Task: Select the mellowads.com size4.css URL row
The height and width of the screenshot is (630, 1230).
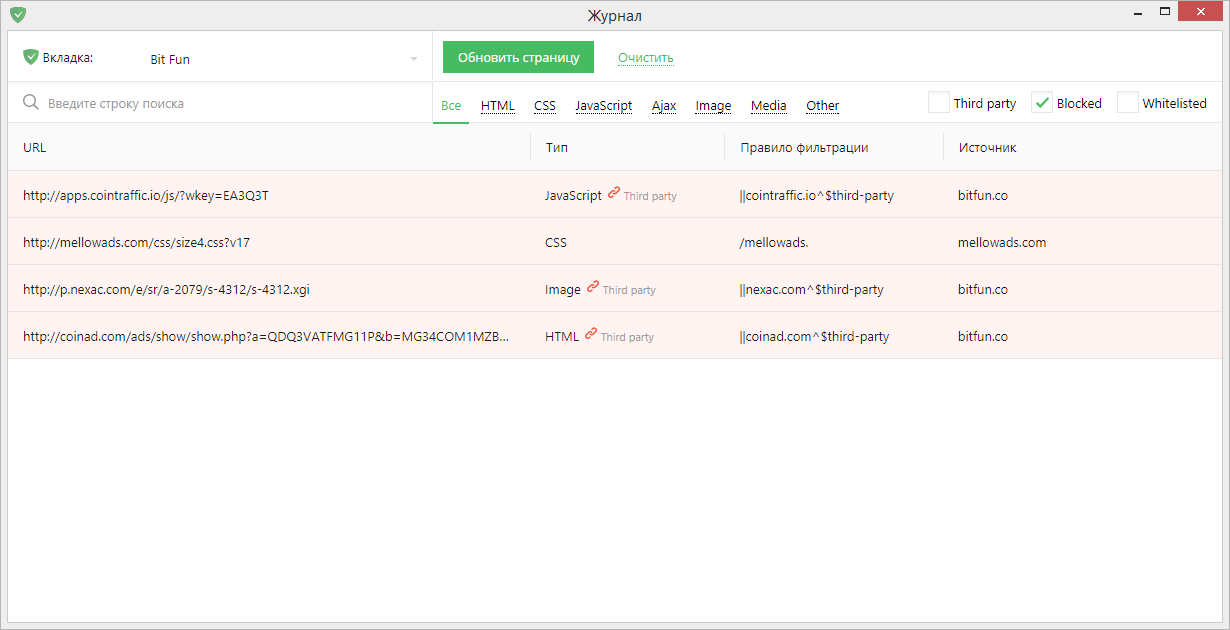Action: pos(615,242)
